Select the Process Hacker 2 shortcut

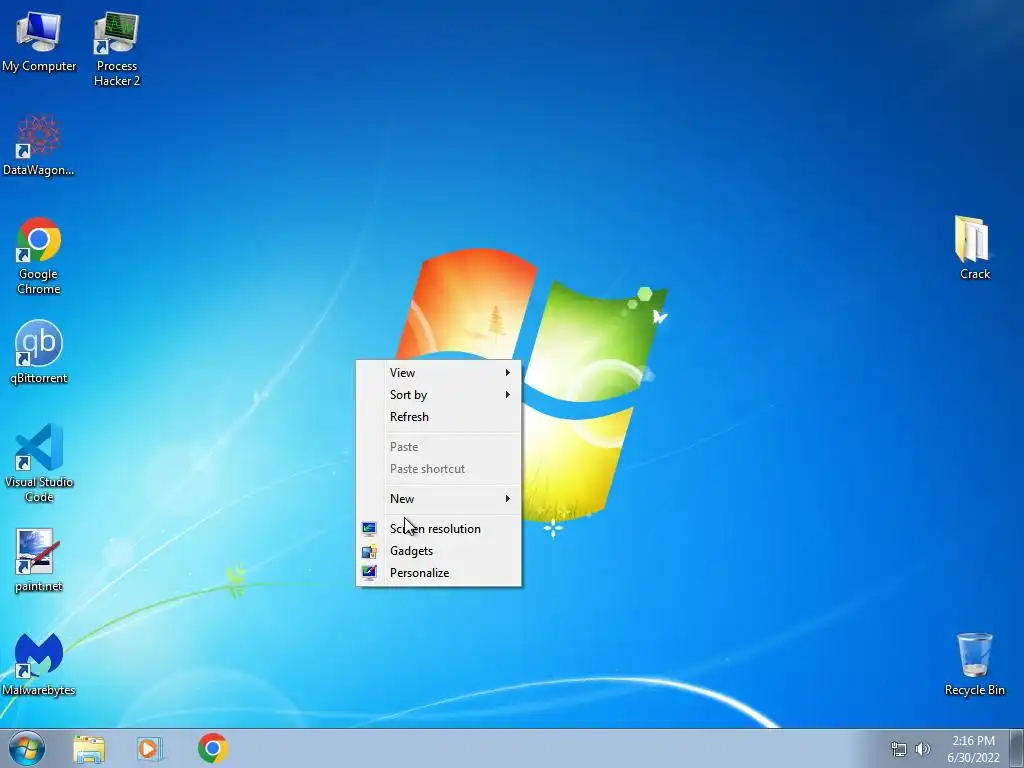pyautogui.click(x=116, y=48)
